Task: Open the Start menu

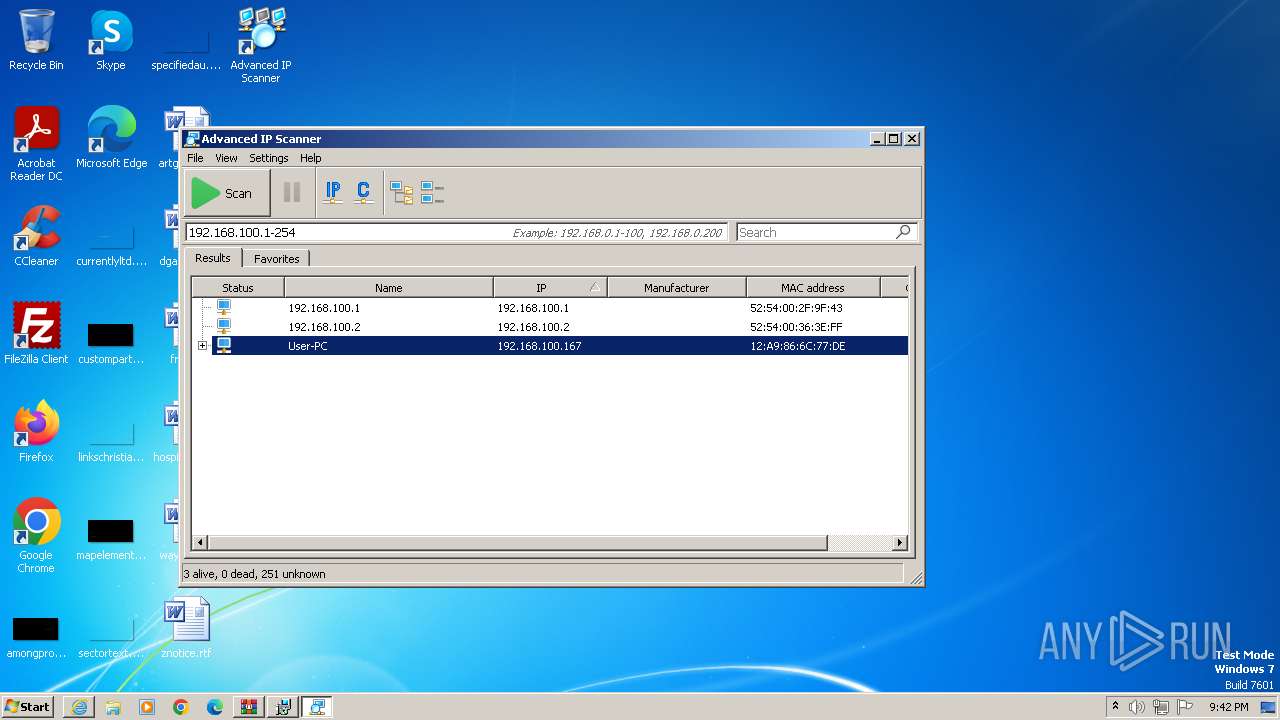Action: [x=28, y=706]
